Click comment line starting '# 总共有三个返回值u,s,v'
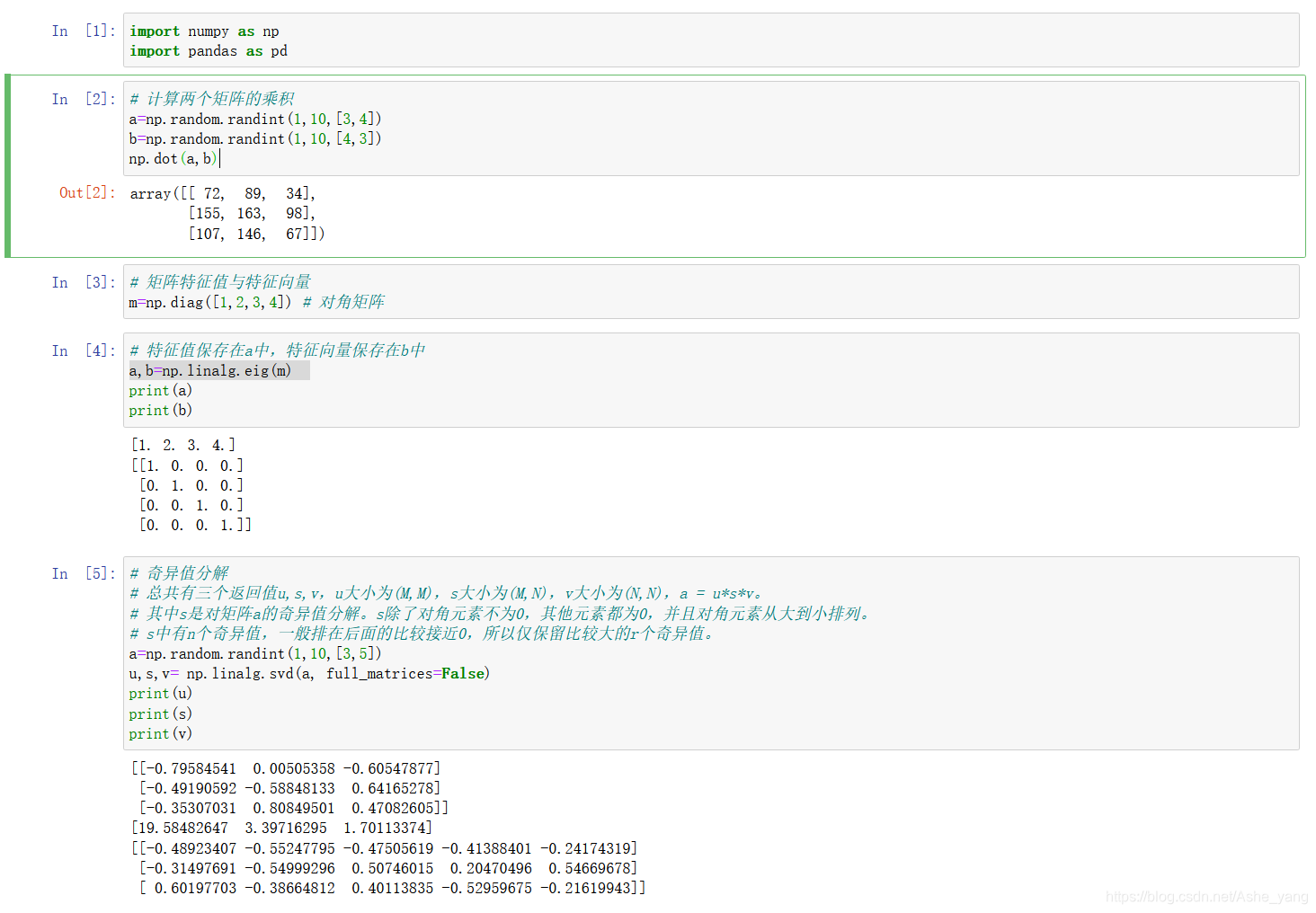 tap(447, 593)
